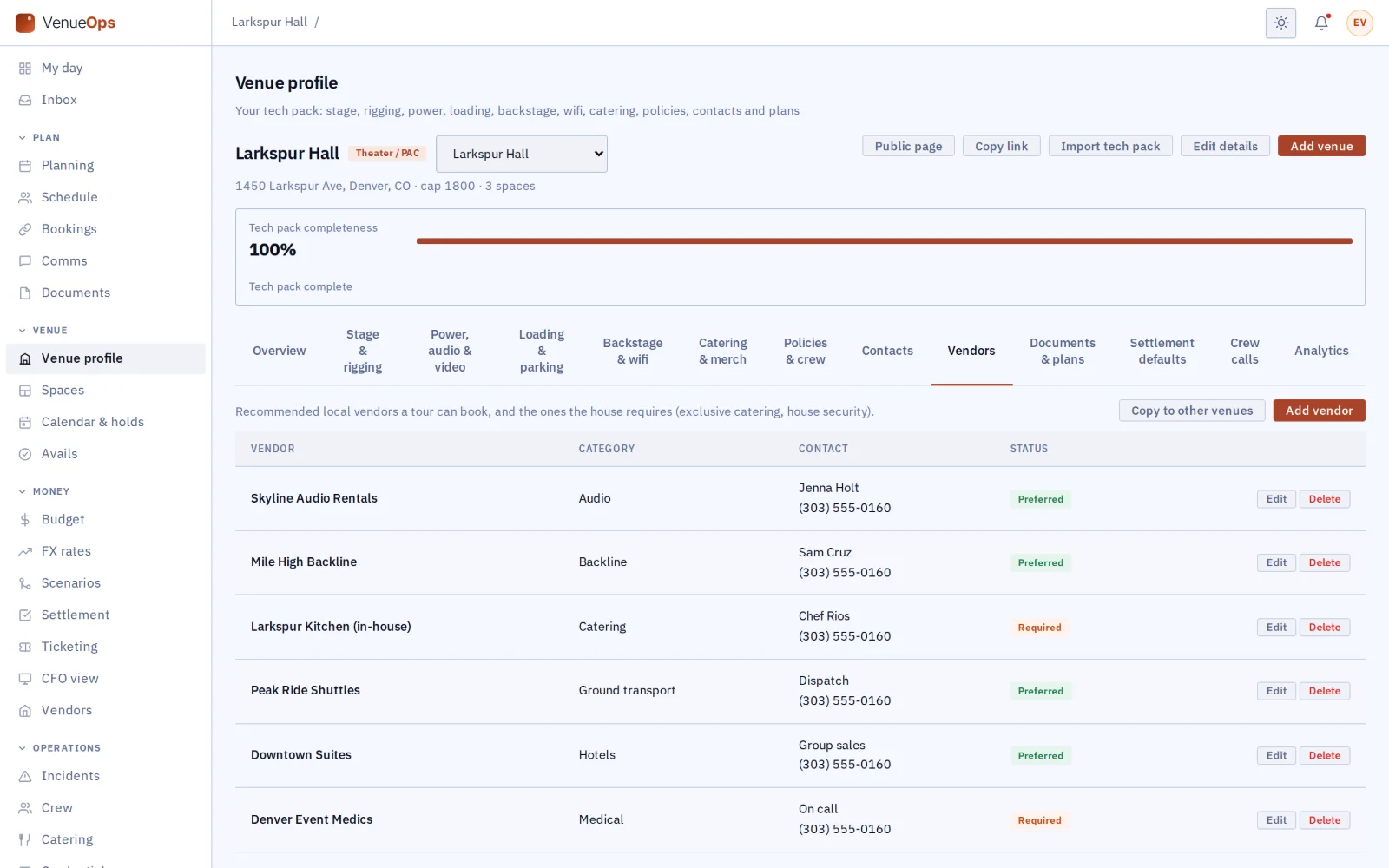This screenshot has height=868, width=1389.
Task: Open the Ticketing section icon
Action: pyautogui.click(x=25, y=647)
